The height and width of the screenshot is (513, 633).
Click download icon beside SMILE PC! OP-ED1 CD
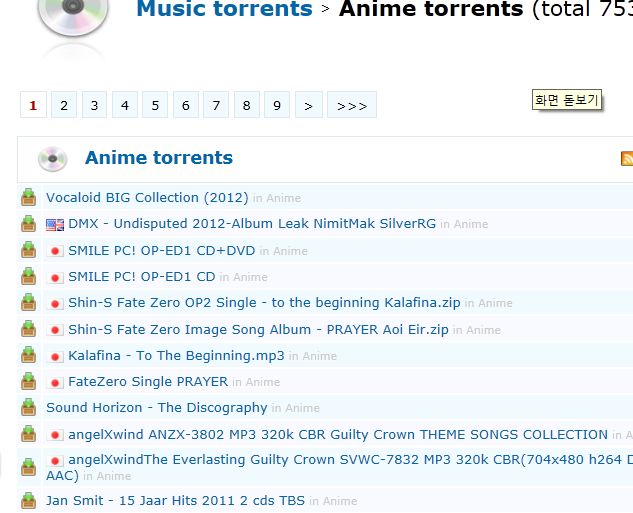tap(28, 276)
